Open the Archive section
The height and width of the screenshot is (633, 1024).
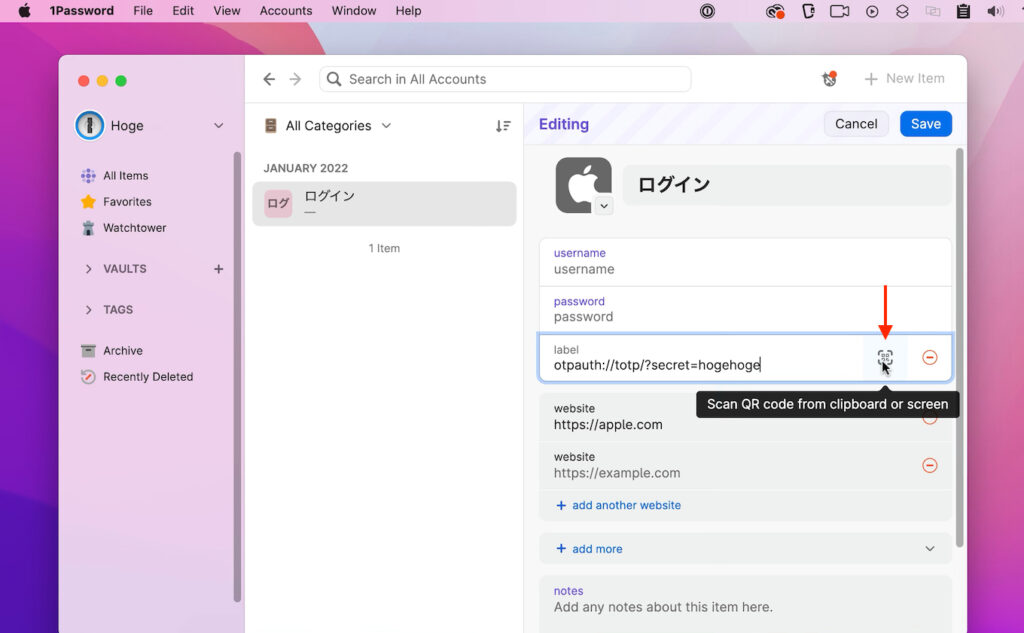point(122,351)
